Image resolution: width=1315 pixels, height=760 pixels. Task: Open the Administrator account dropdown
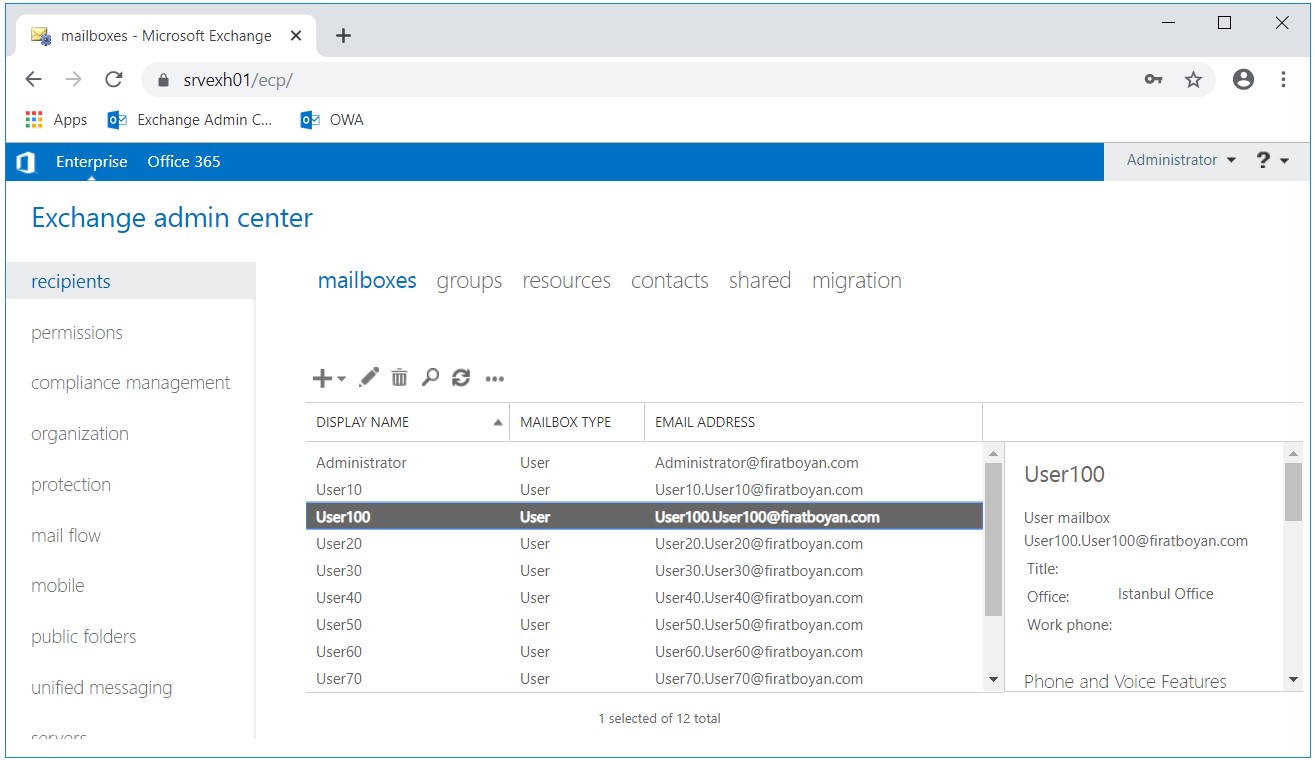(1181, 160)
